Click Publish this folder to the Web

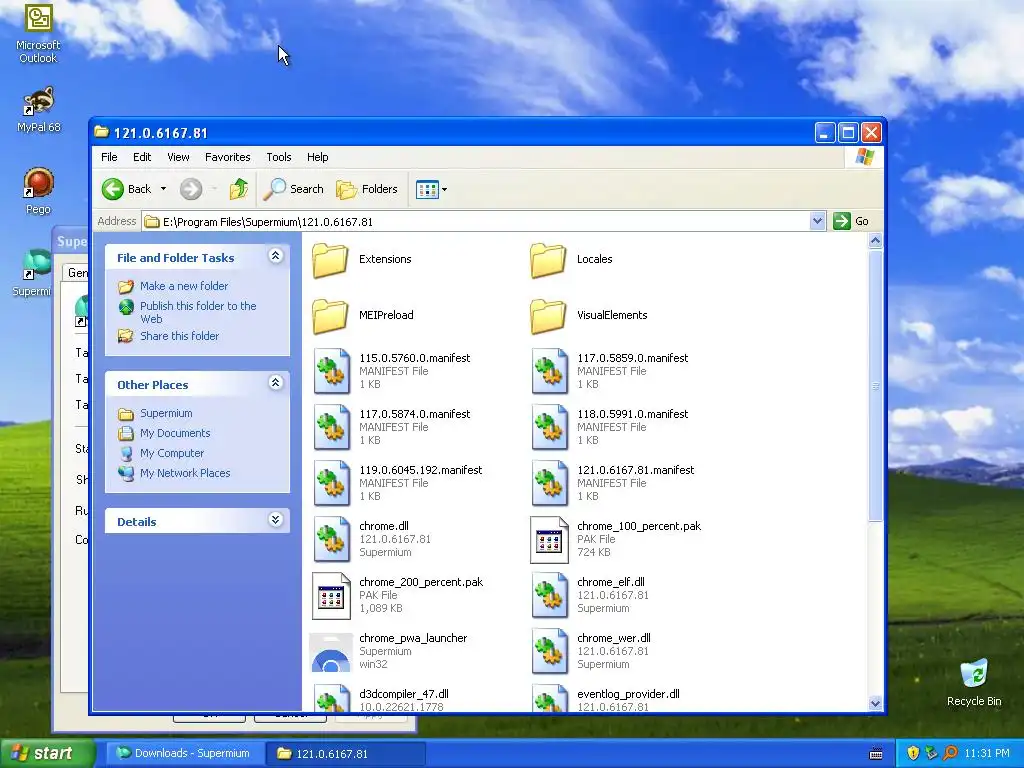198,312
